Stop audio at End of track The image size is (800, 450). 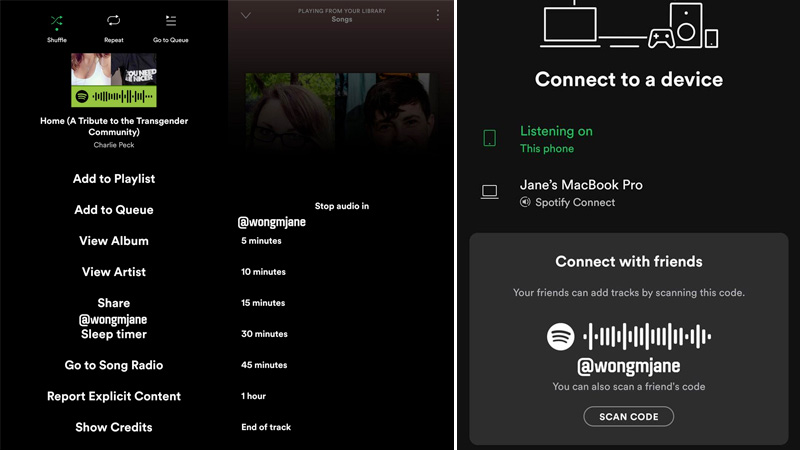pyautogui.click(x=266, y=427)
